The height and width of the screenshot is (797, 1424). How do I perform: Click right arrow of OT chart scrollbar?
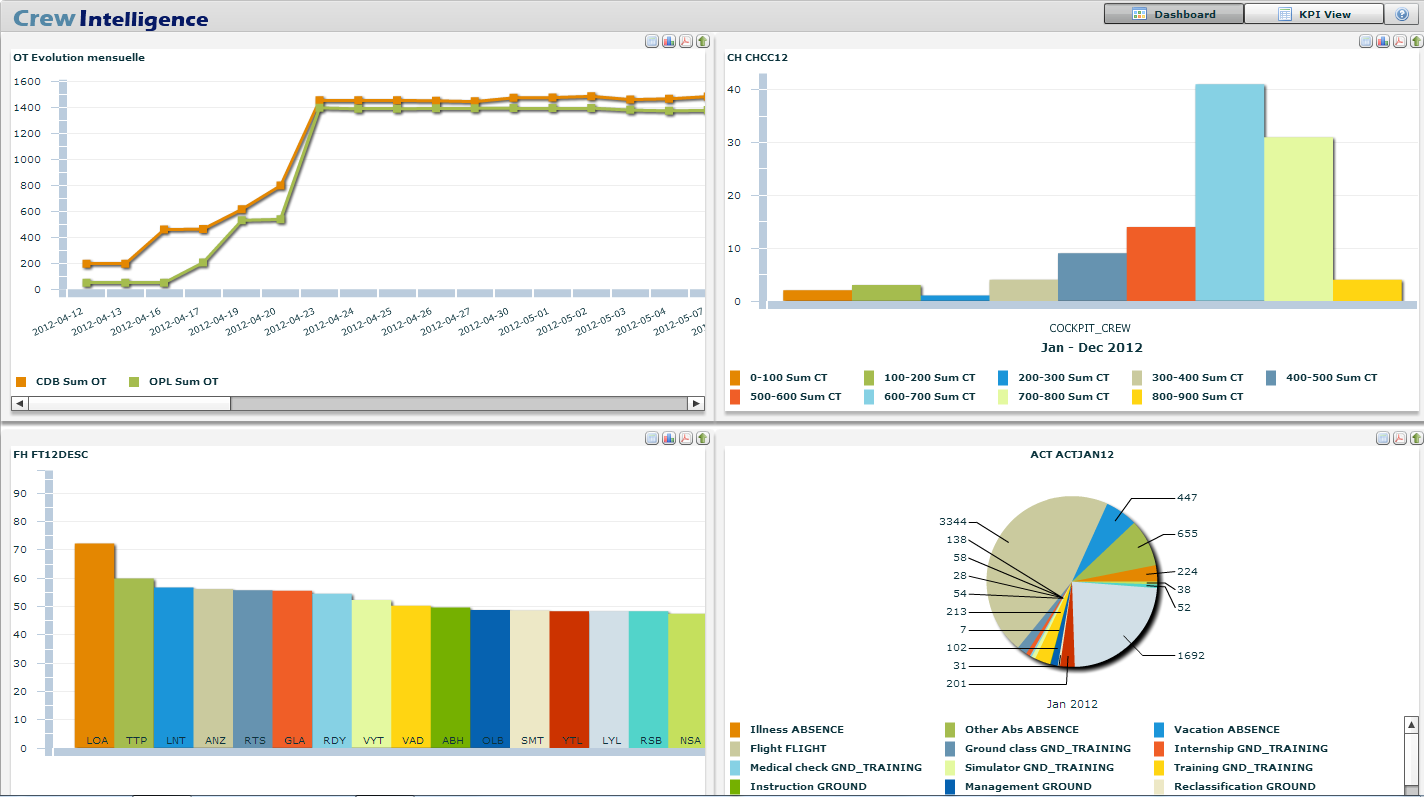pos(696,403)
